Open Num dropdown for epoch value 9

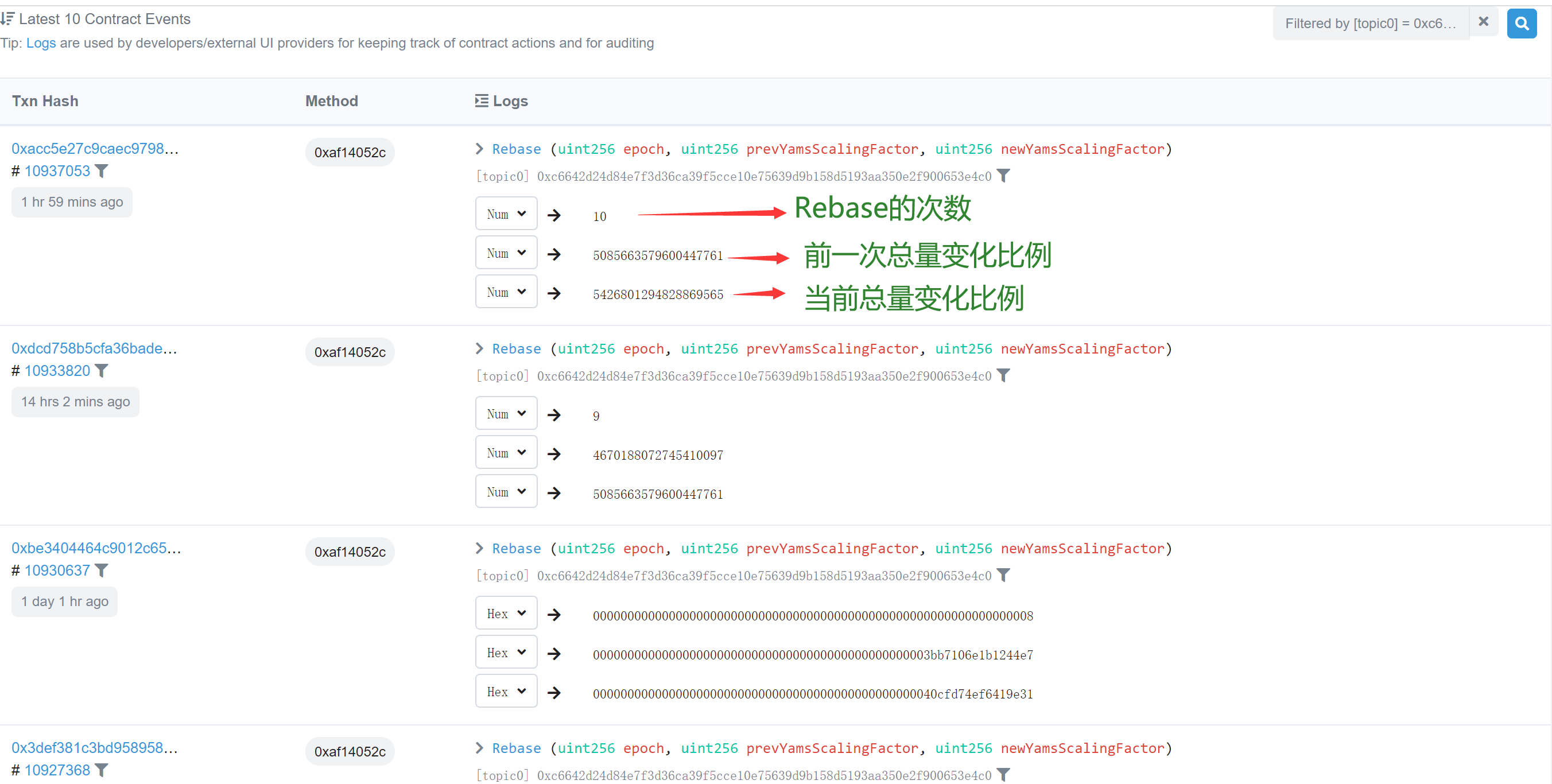point(506,414)
